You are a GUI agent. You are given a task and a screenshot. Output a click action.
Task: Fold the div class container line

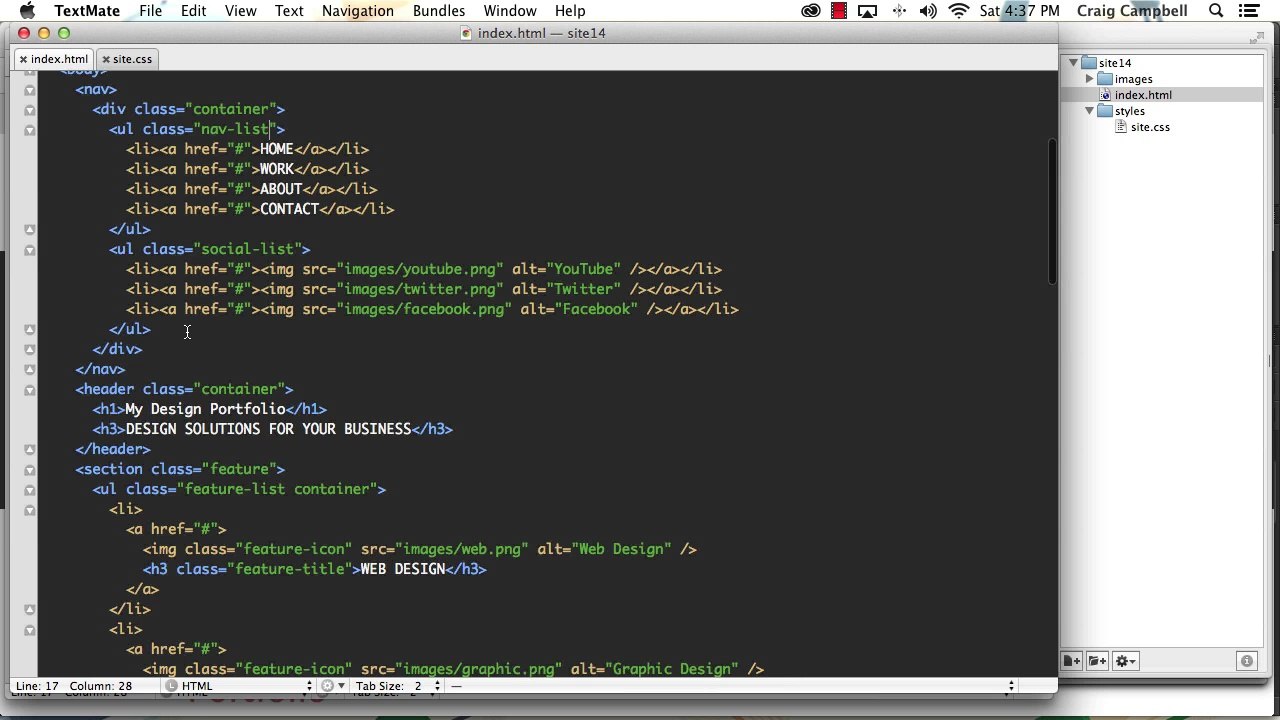click(29, 109)
